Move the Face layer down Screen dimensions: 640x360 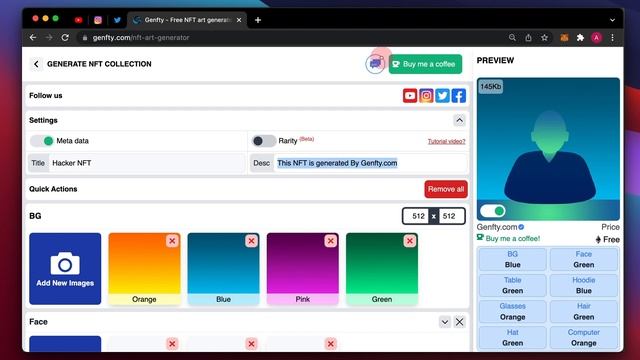[x=444, y=322]
